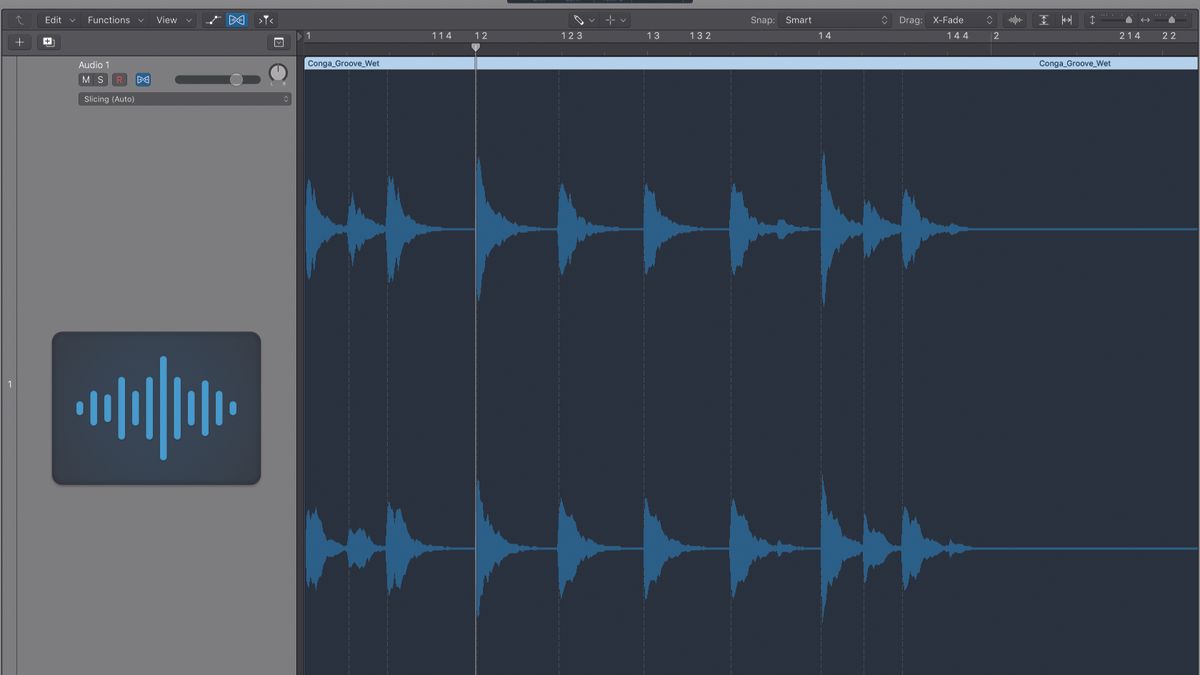The image size is (1200, 675).
Task: Open the Drag X-Fade dropdown
Action: (x=960, y=19)
